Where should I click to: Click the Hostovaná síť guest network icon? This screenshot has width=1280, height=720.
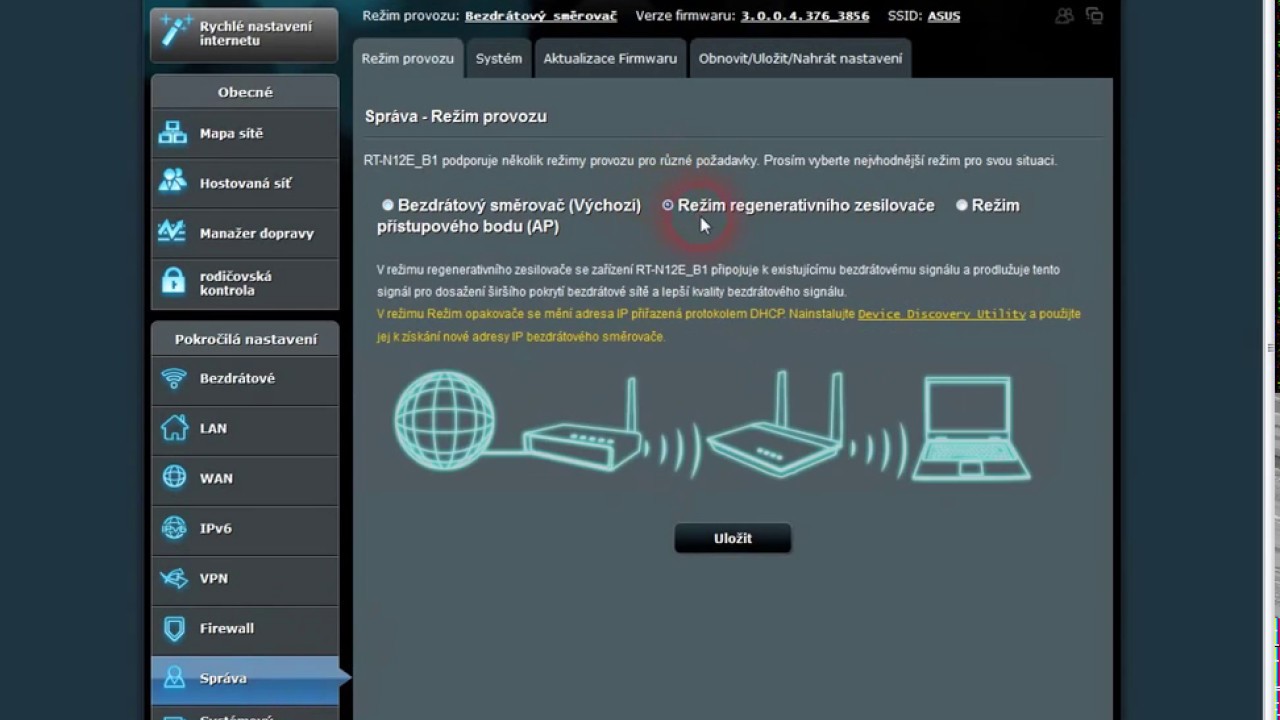click(173, 182)
